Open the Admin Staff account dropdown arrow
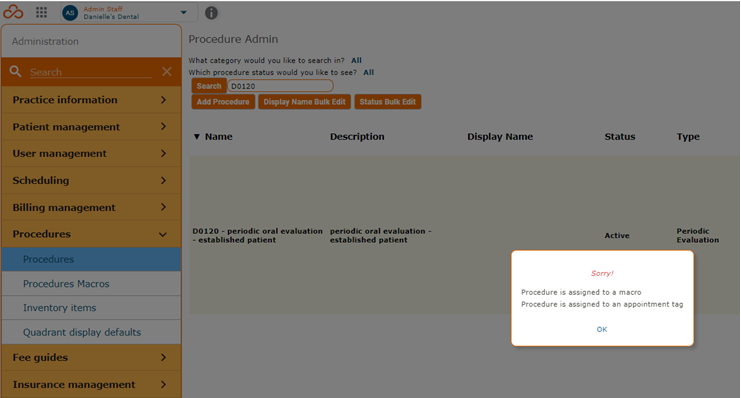741x398 pixels. click(184, 13)
